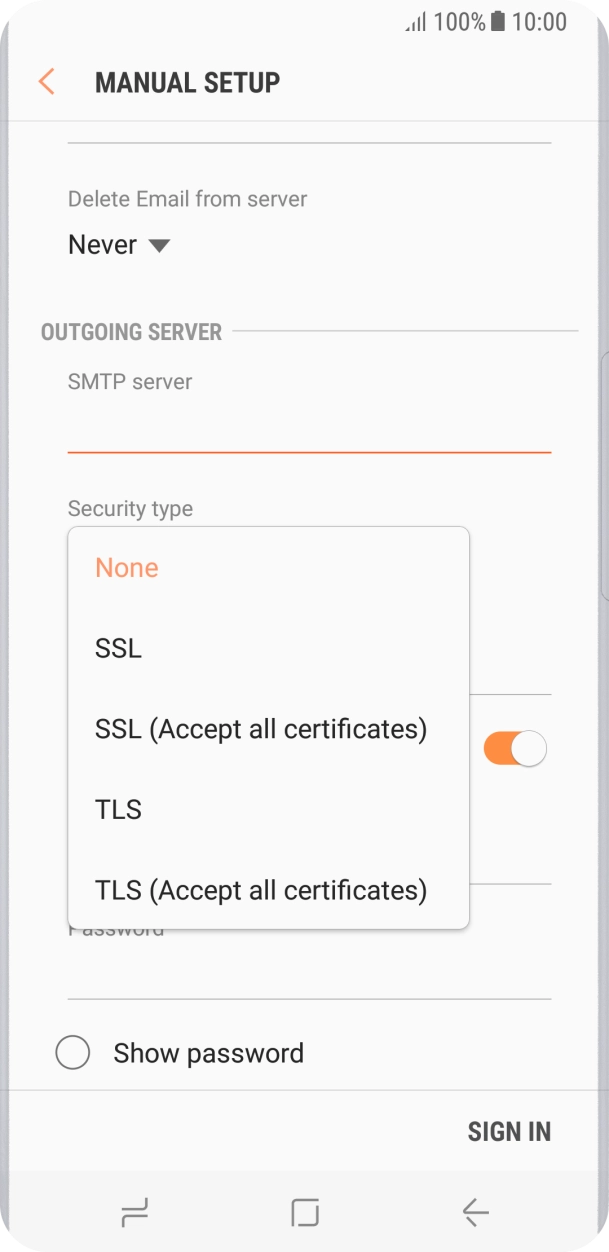This screenshot has height=1252, width=609.
Task: Select the TLS option
Action: 119,810
